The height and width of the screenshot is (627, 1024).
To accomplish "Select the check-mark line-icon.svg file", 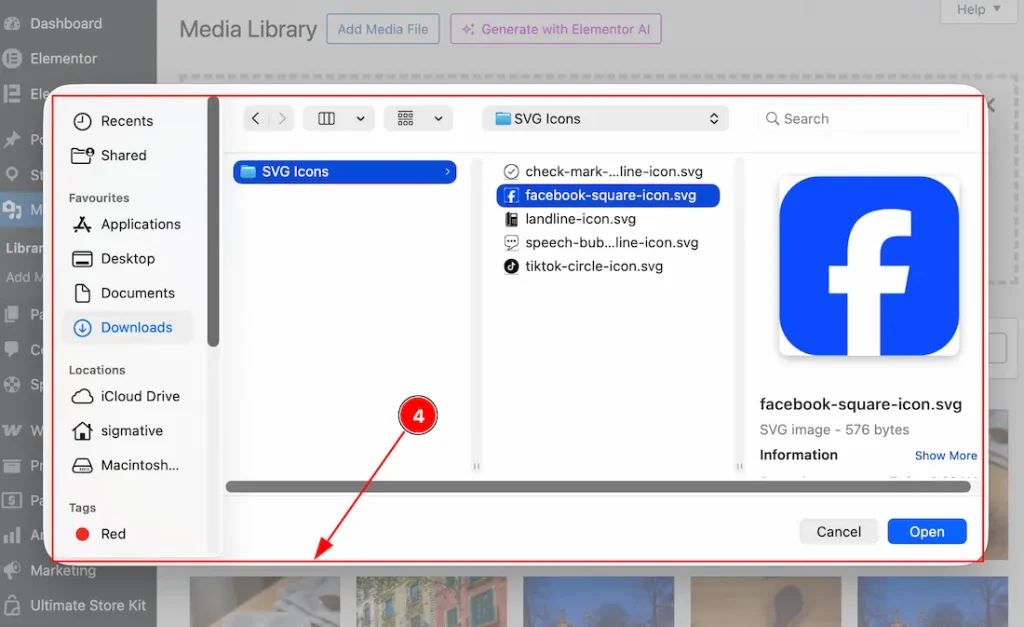I will click(x=613, y=172).
